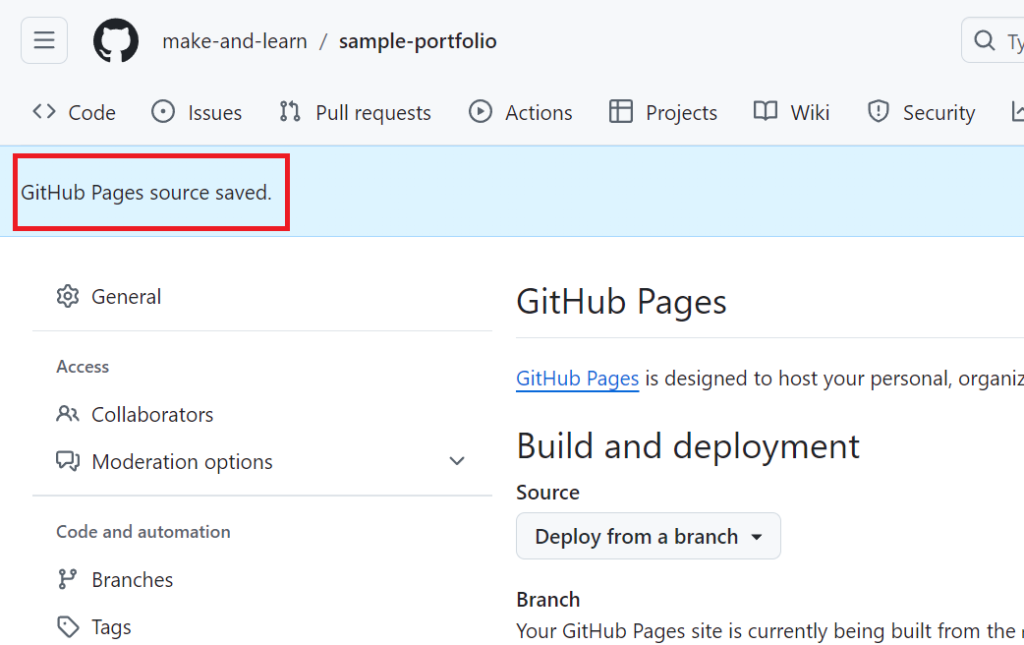Click the Branch label
The height and width of the screenshot is (645, 1024).
[548, 599]
